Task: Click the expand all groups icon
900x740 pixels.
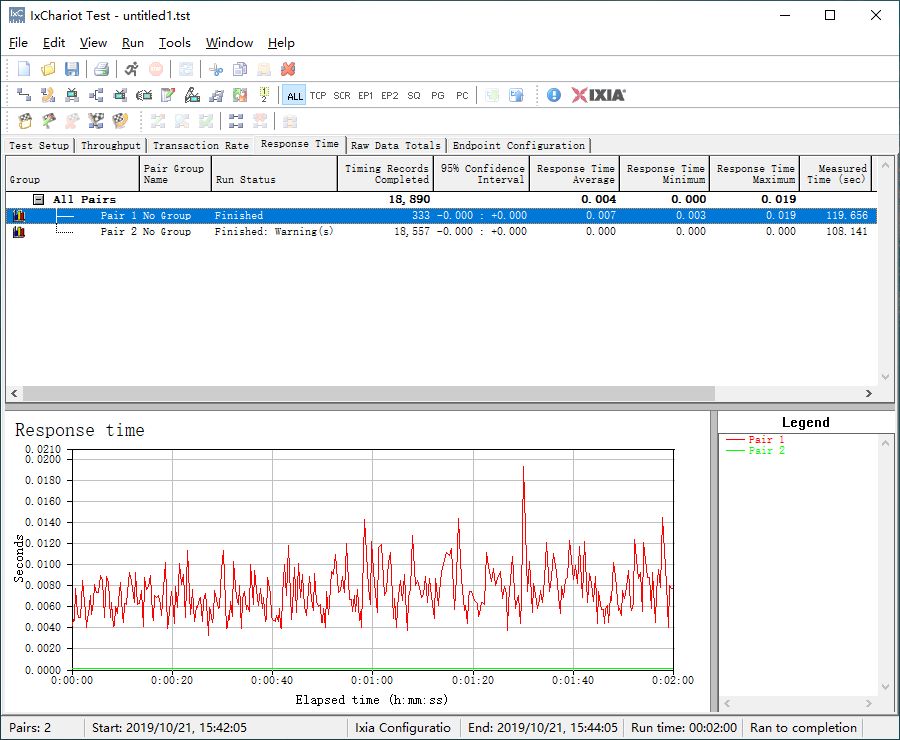Action: point(236,121)
